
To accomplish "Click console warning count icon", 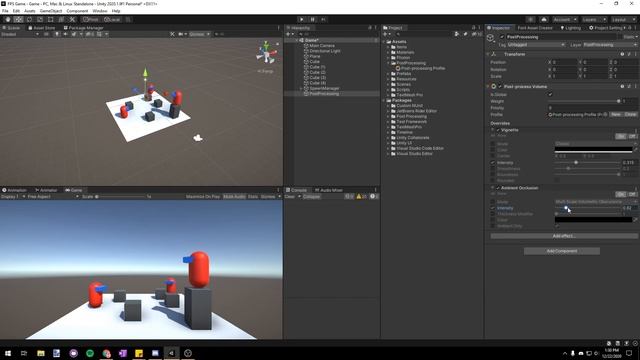I will pyautogui.click(x=361, y=197).
